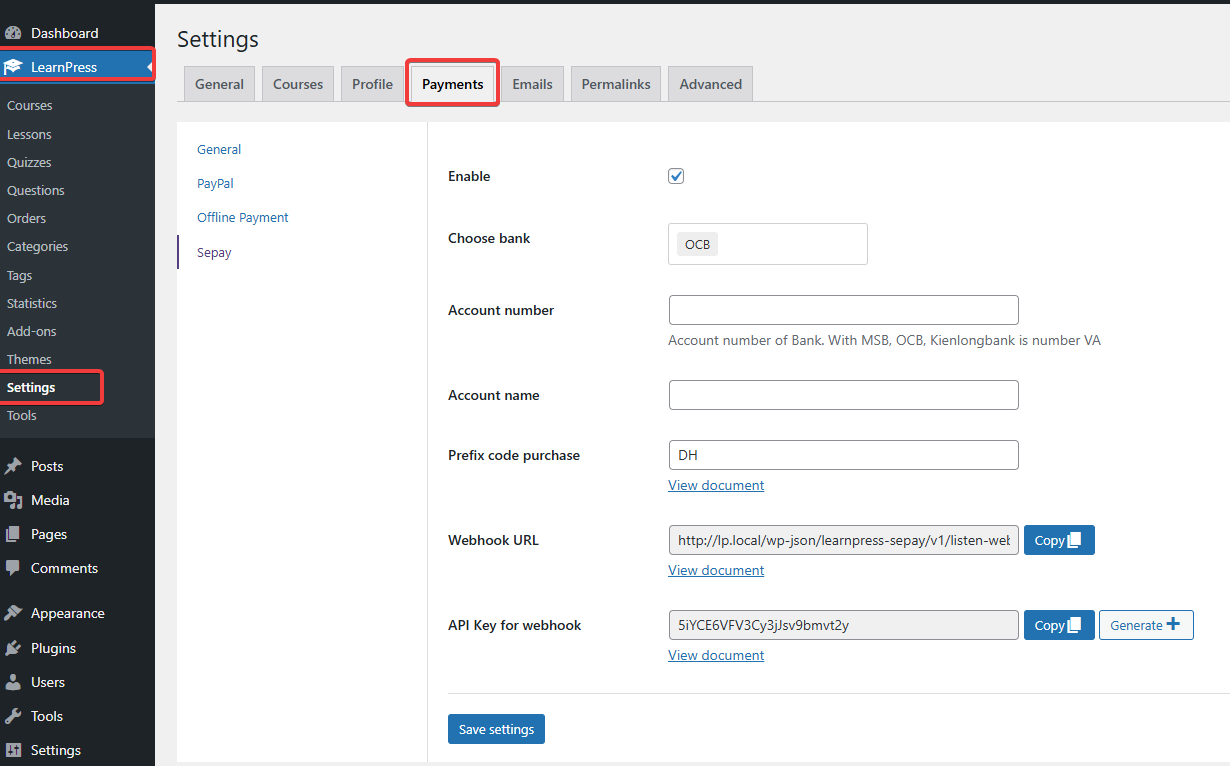
Task: Click the Media library icon
Action: pos(13,500)
